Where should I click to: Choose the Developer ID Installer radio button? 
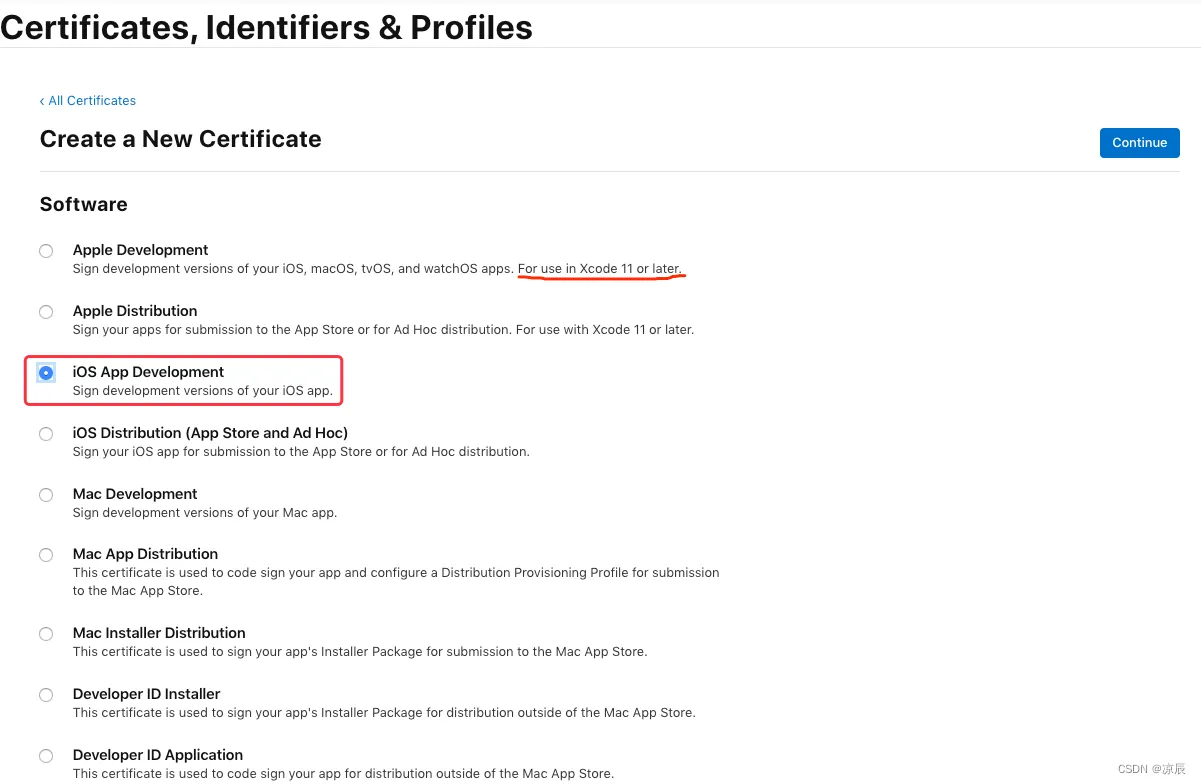pos(46,695)
